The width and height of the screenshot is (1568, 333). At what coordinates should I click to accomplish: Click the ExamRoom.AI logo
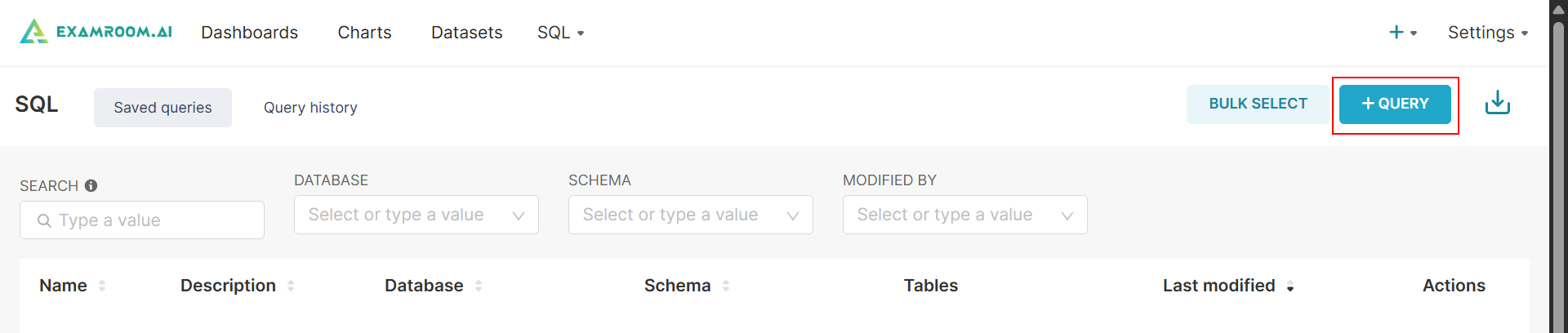(96, 32)
